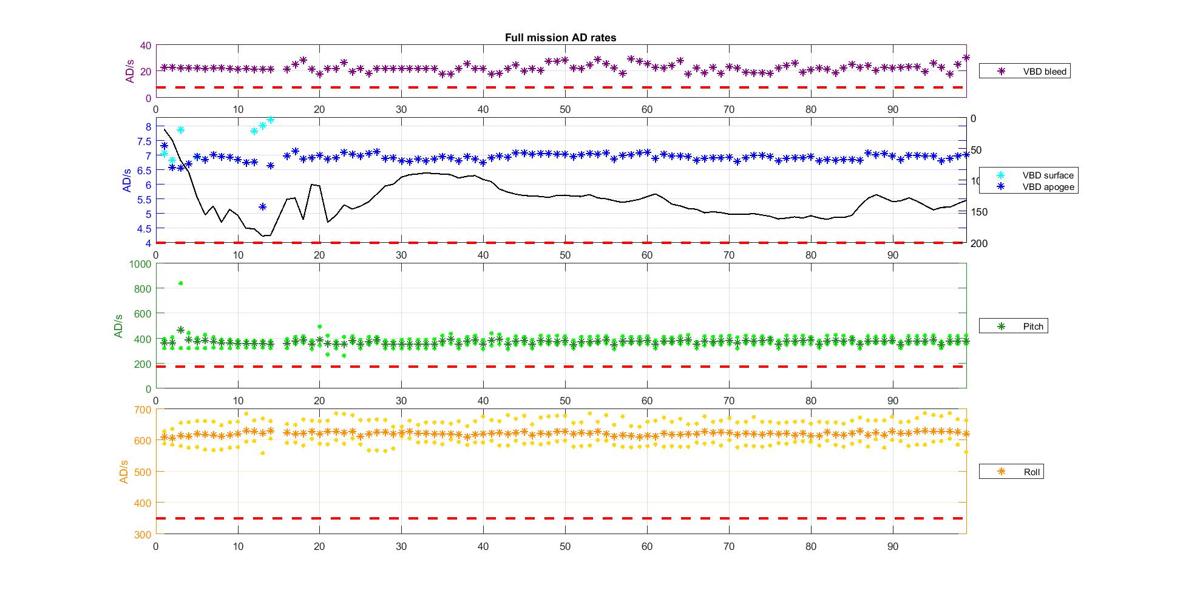This screenshot has width=1200, height=601.
Task: Click the green 'AD/s' y-axis label
Action: (117, 326)
